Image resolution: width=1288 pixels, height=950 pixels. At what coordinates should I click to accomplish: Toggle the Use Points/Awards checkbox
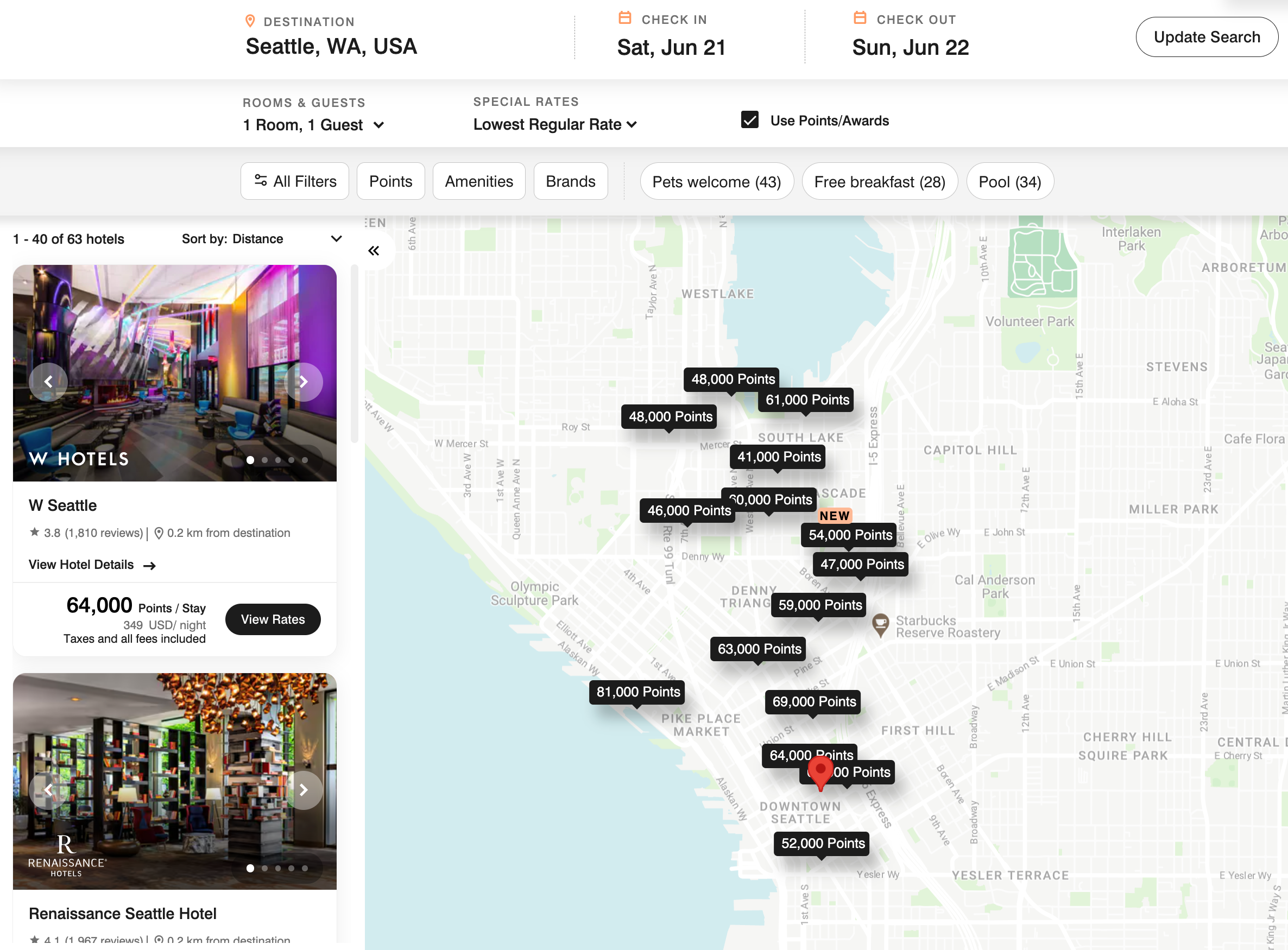point(749,119)
